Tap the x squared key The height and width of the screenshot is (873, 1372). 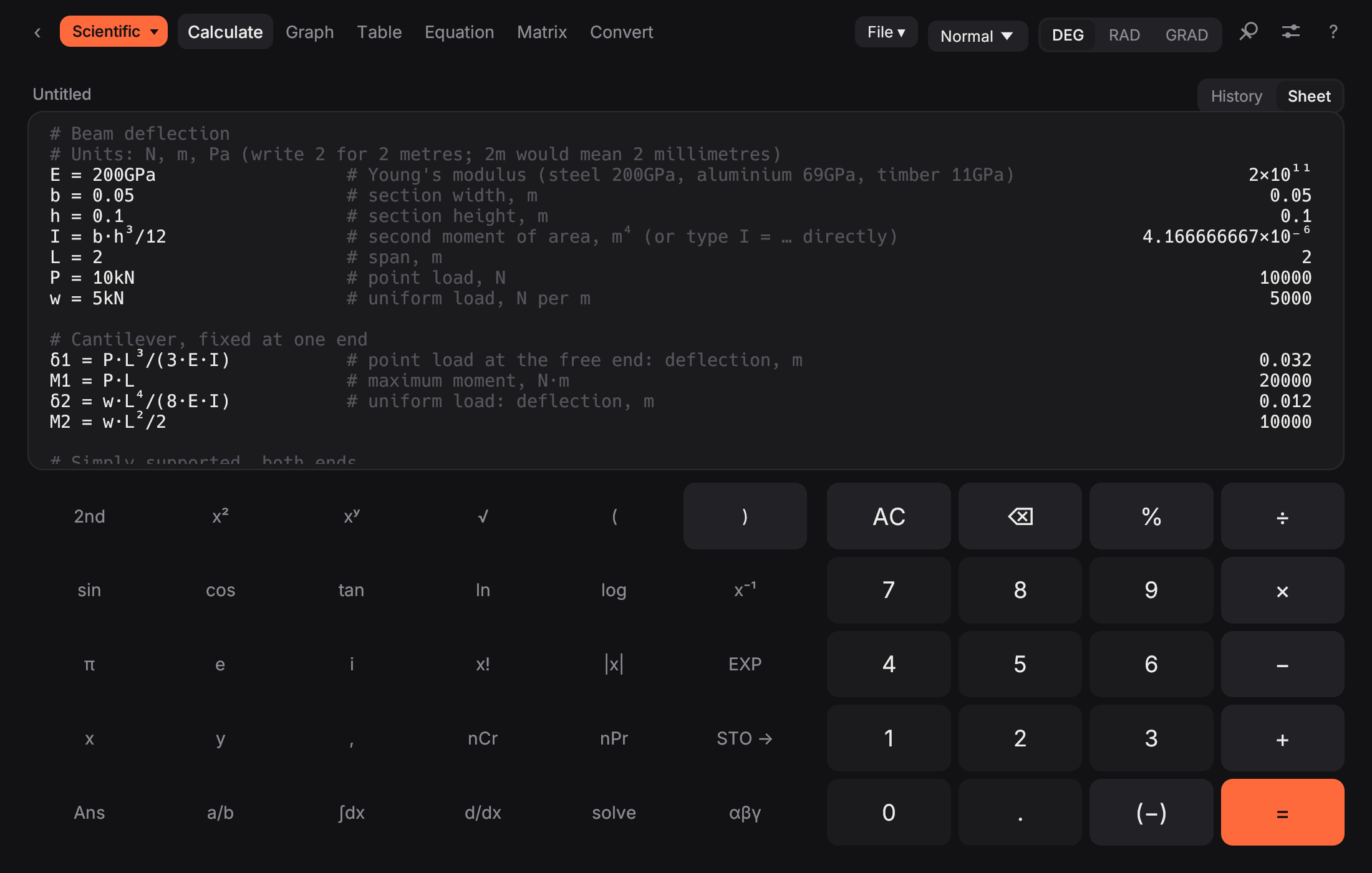220,516
